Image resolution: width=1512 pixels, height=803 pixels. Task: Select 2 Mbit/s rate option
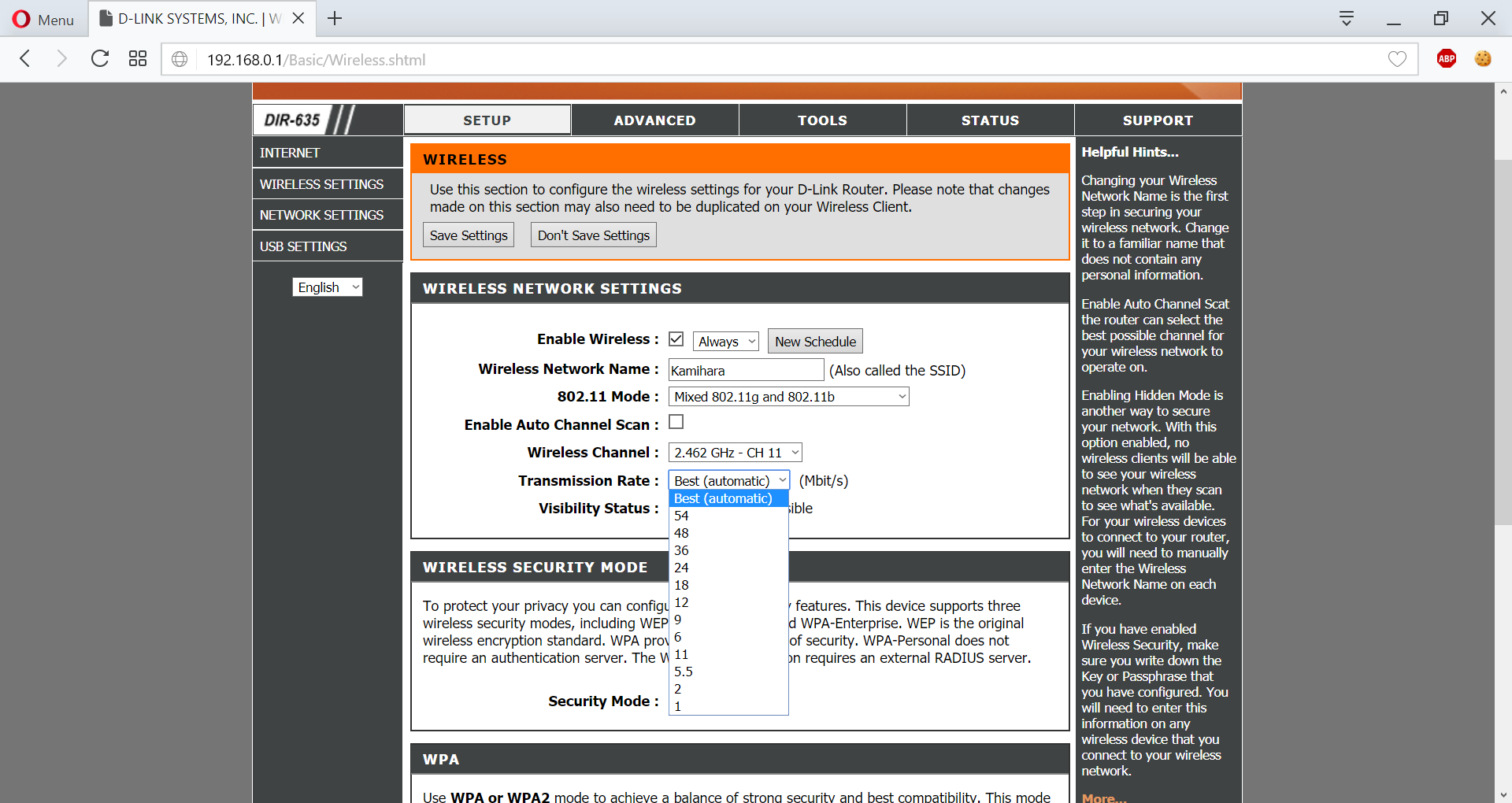[728, 689]
